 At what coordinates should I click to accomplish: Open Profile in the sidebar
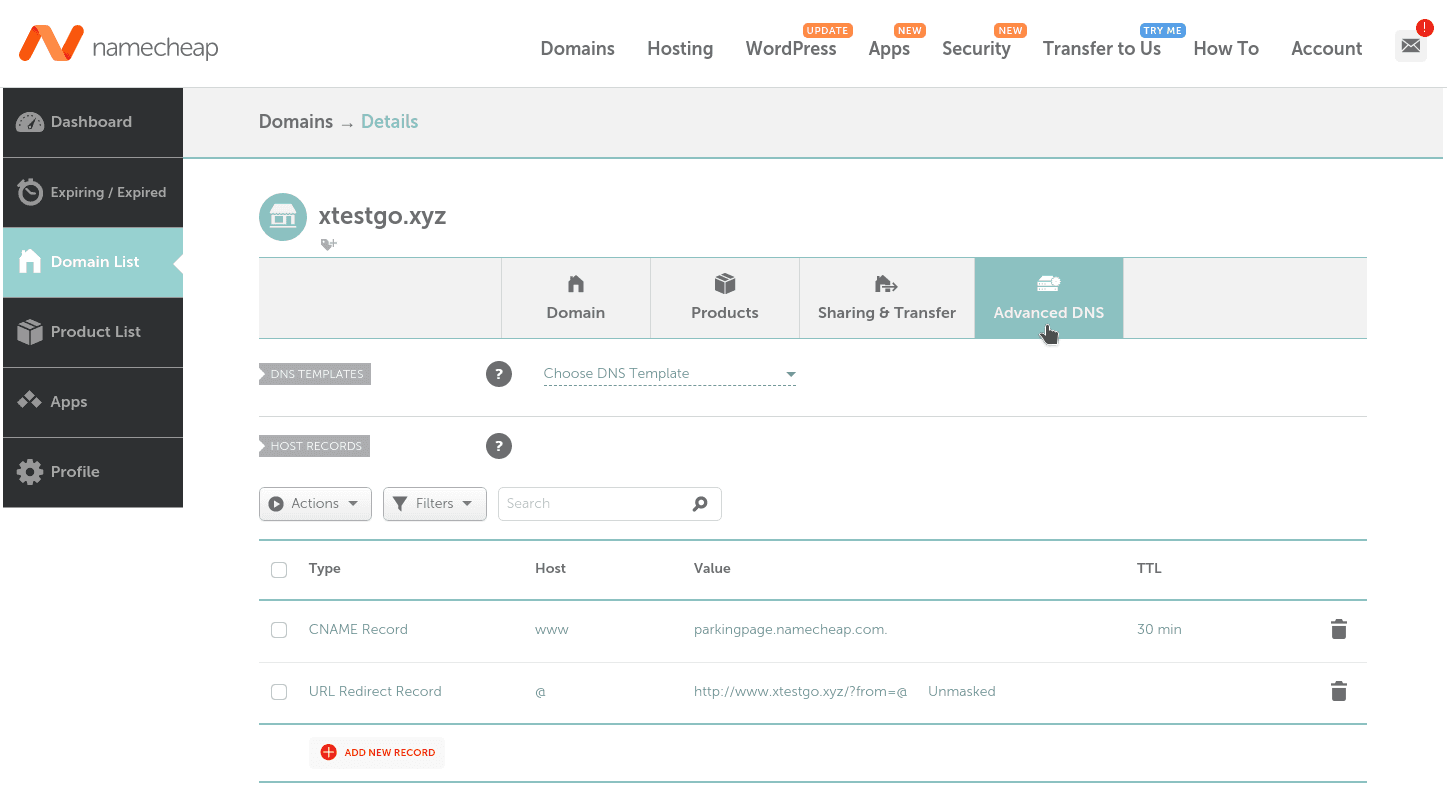tap(93, 472)
